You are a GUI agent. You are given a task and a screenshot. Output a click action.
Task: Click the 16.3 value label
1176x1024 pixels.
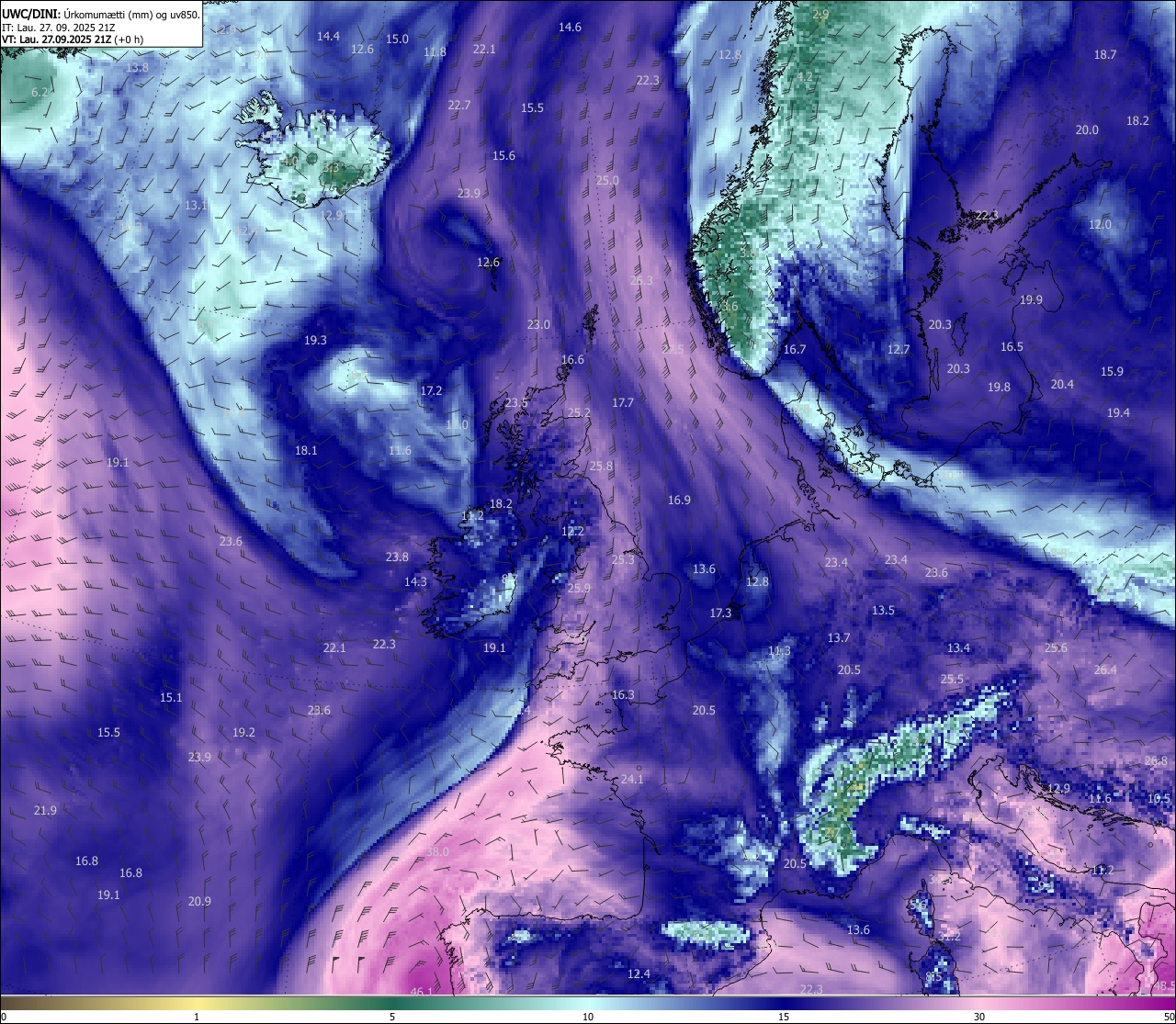[x=623, y=694]
